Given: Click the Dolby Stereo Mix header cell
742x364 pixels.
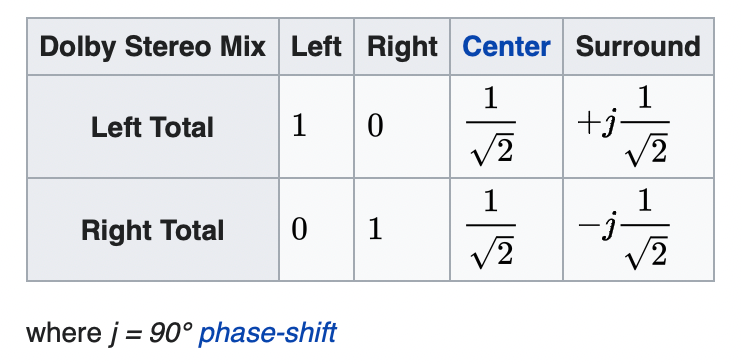Looking at the screenshot, I should (153, 46).
